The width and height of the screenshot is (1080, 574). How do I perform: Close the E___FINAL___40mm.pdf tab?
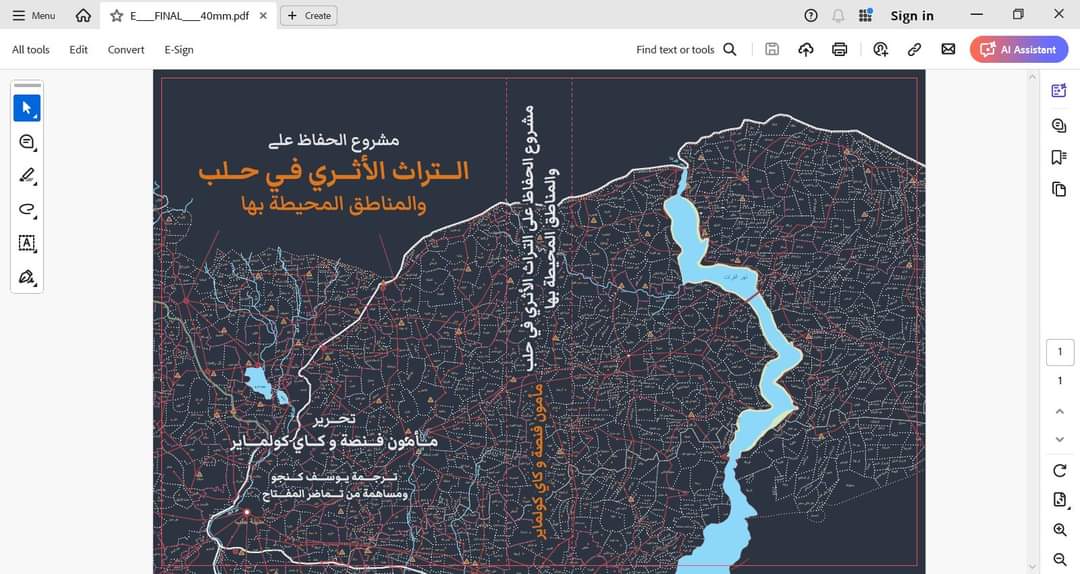tap(263, 15)
